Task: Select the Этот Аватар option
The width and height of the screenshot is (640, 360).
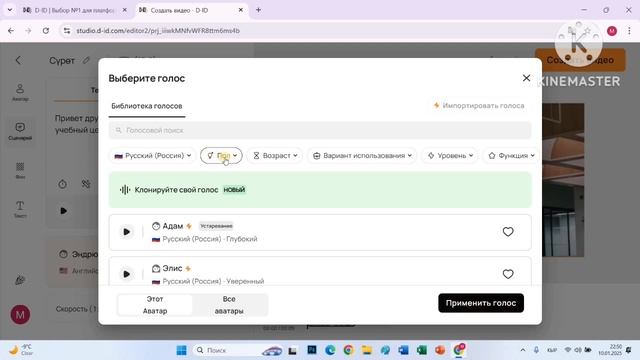Action: (x=155, y=305)
